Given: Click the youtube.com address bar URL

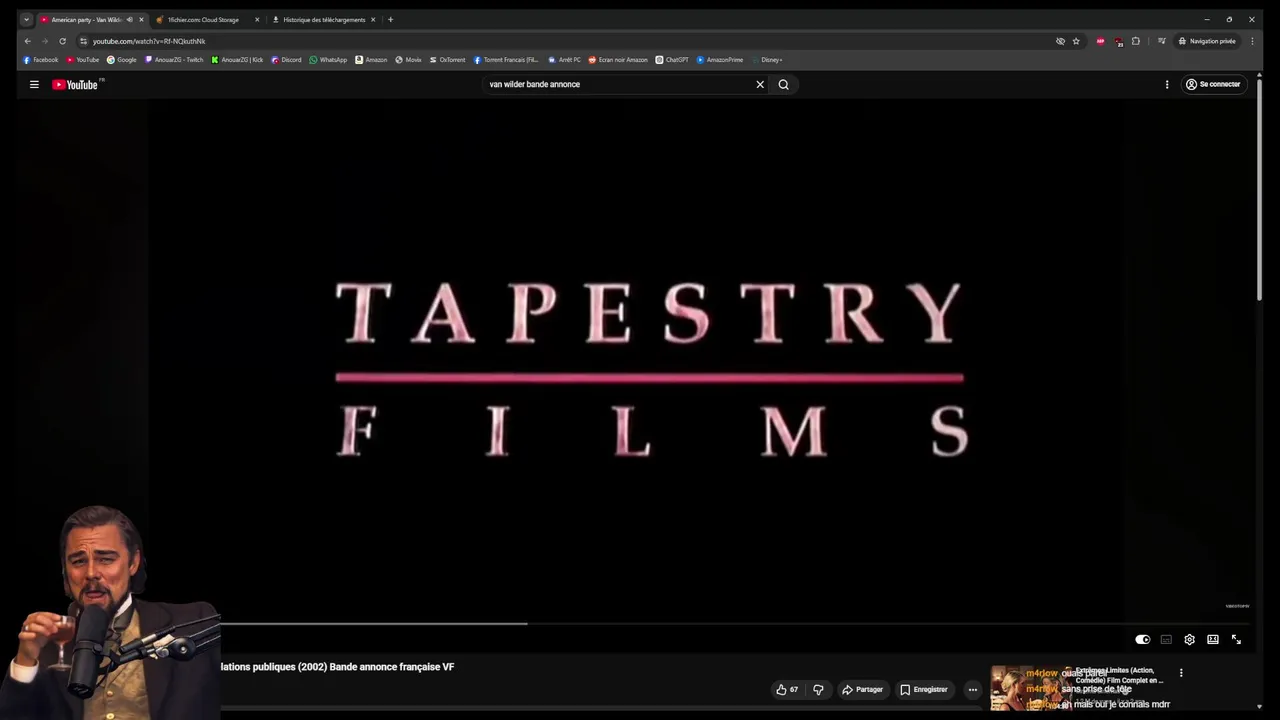Looking at the screenshot, I should tap(149, 41).
